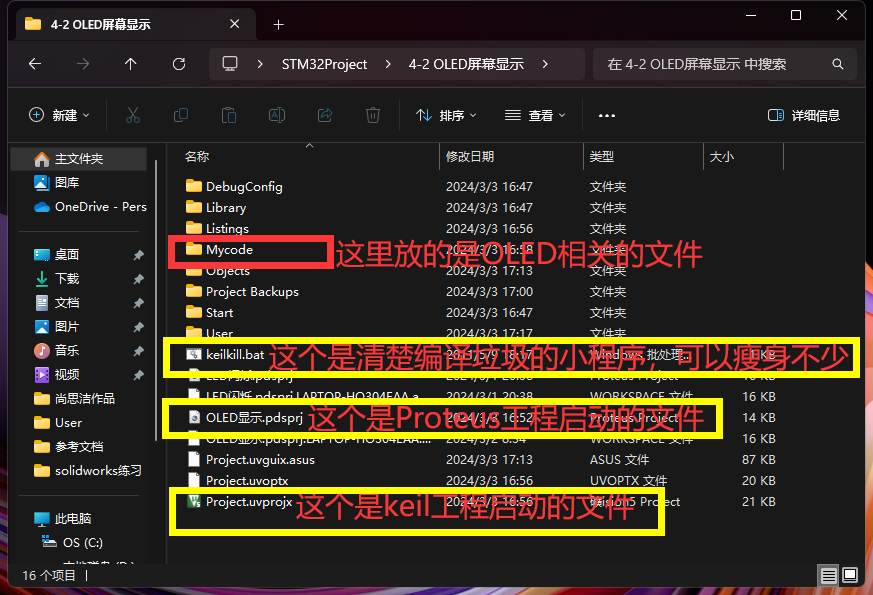This screenshot has height=595, width=873.
Task: Select 主文件夹 in the sidebar
Action: (x=79, y=159)
